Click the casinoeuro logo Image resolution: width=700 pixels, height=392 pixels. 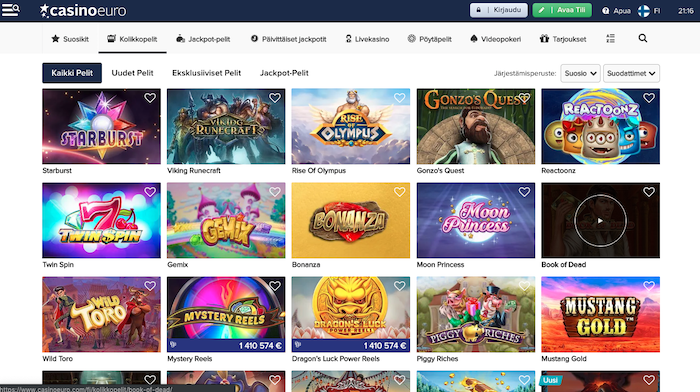[83, 10]
